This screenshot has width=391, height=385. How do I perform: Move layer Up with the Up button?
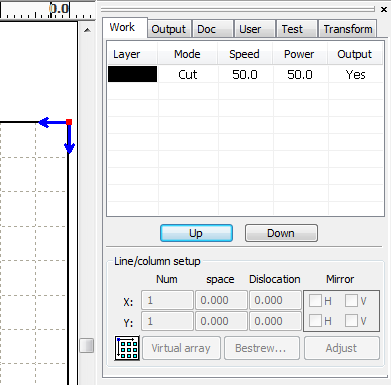click(196, 233)
